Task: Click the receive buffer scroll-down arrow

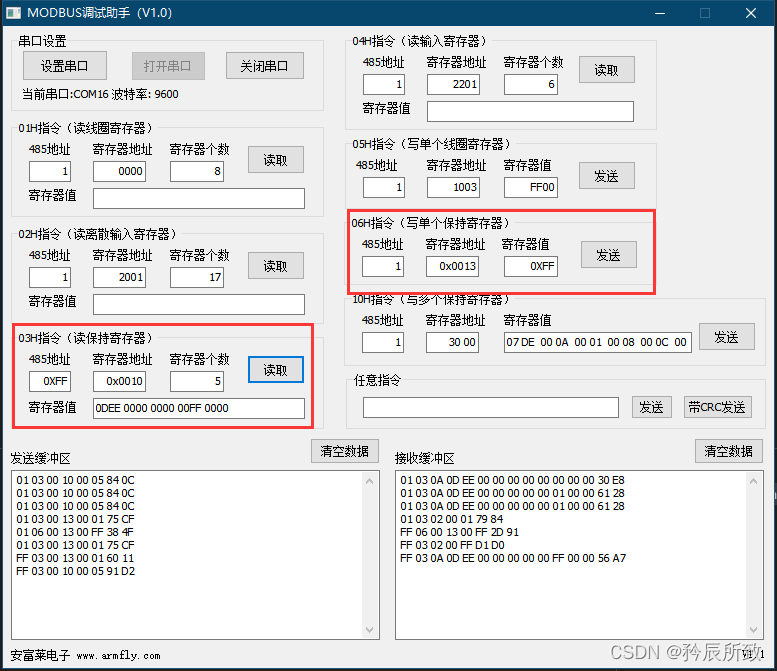Action: 754,630
